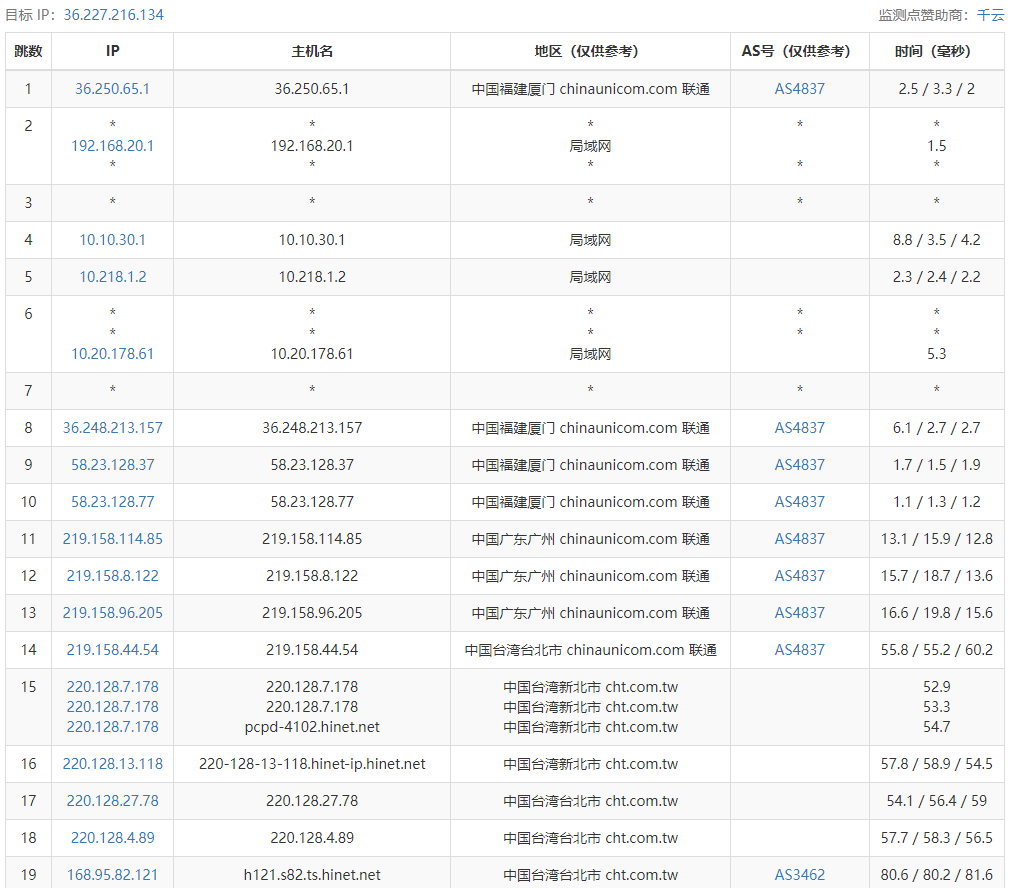The width and height of the screenshot is (1011, 888).
Task: Click the 80.6 / 80.2 / 81.6 timing cell
Action: pyautogui.click(x=937, y=875)
